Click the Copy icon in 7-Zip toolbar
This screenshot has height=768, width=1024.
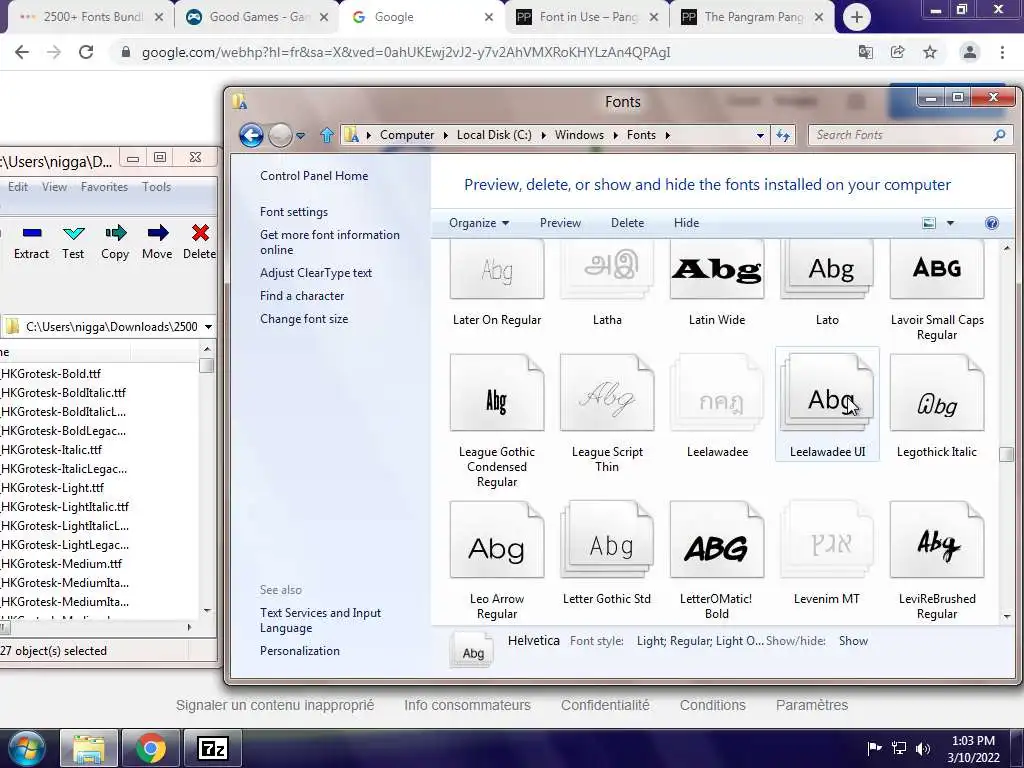point(115,233)
